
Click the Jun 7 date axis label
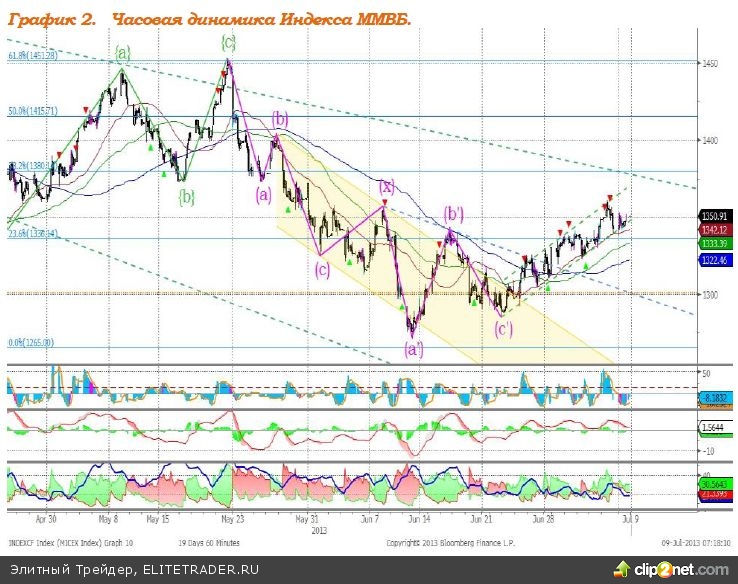370,519
